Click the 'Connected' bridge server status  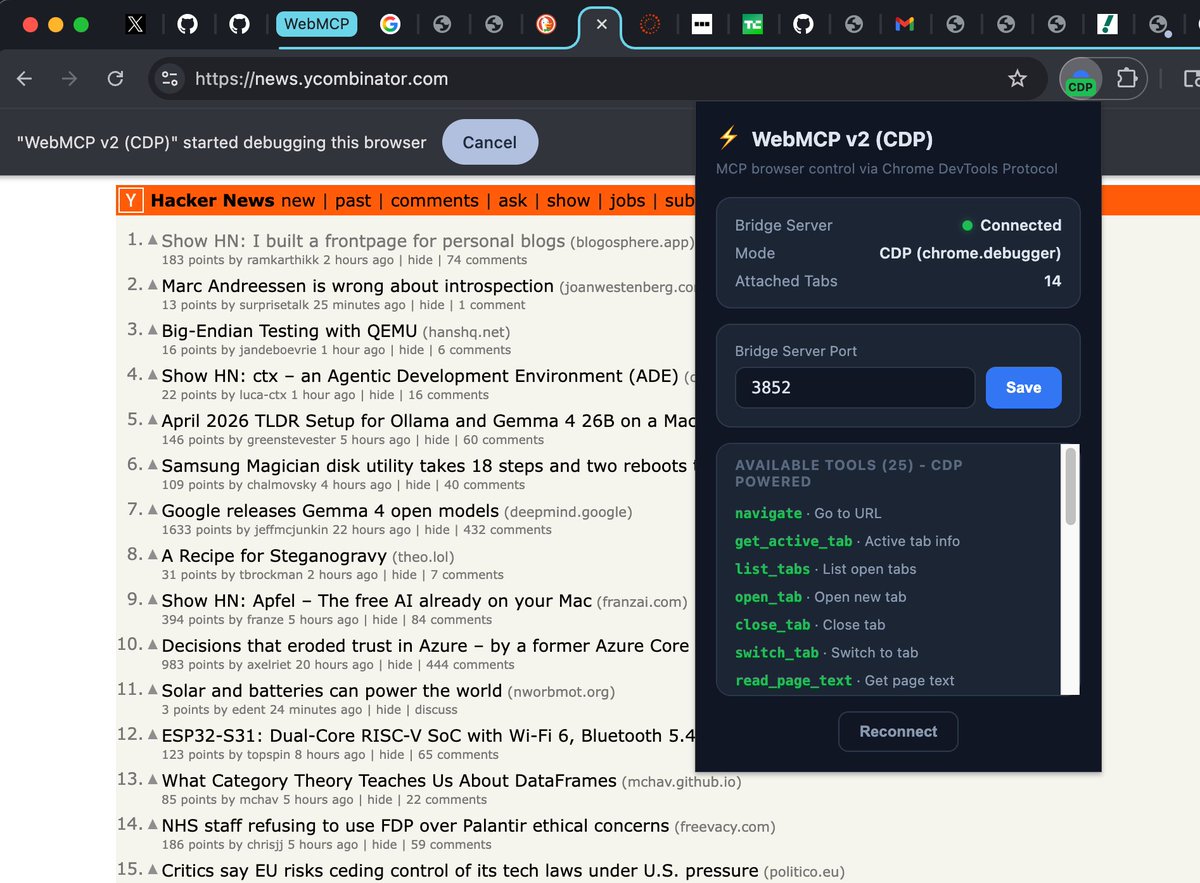point(1011,225)
